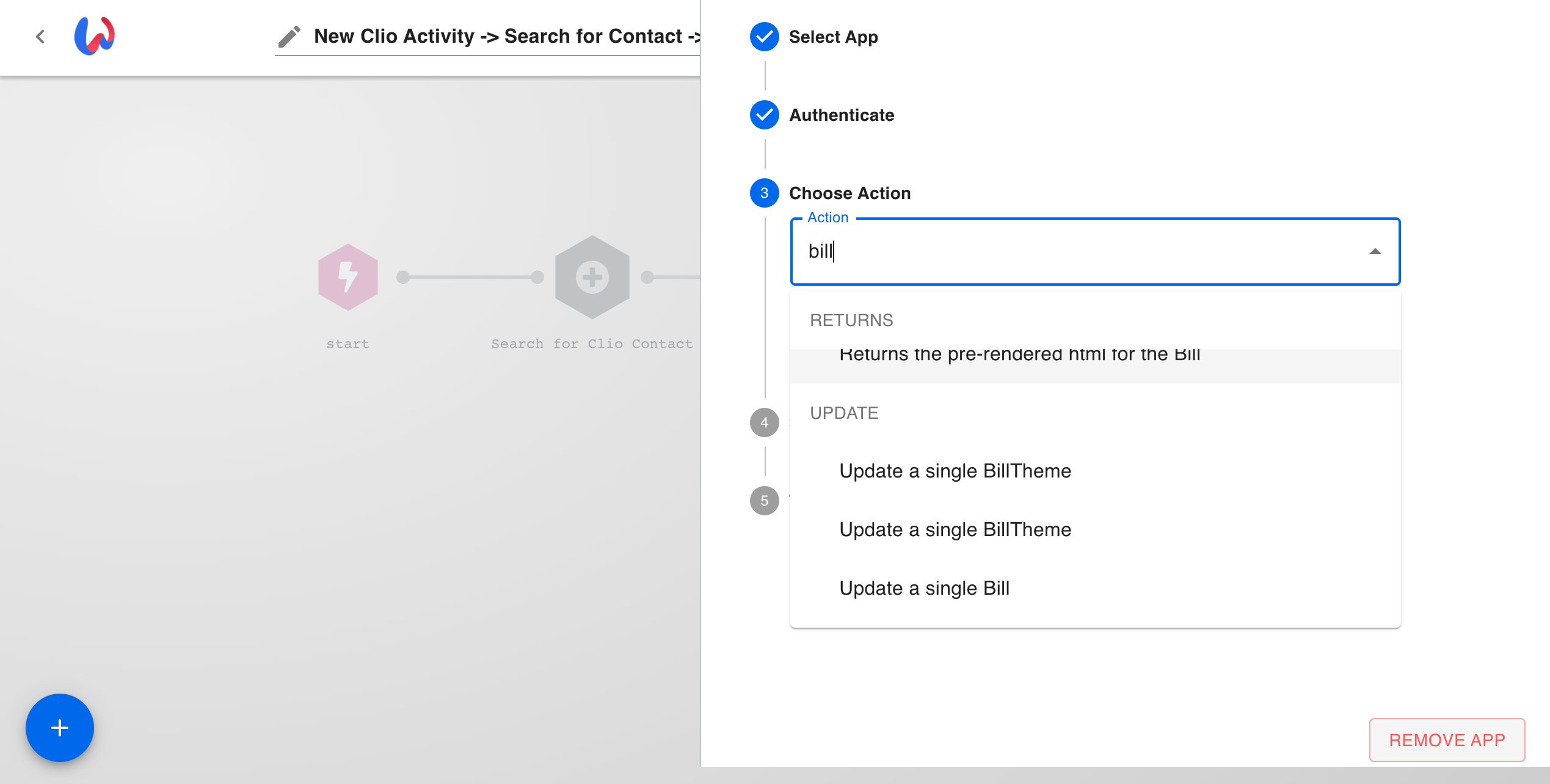Click the RETURNS group header

(x=851, y=320)
